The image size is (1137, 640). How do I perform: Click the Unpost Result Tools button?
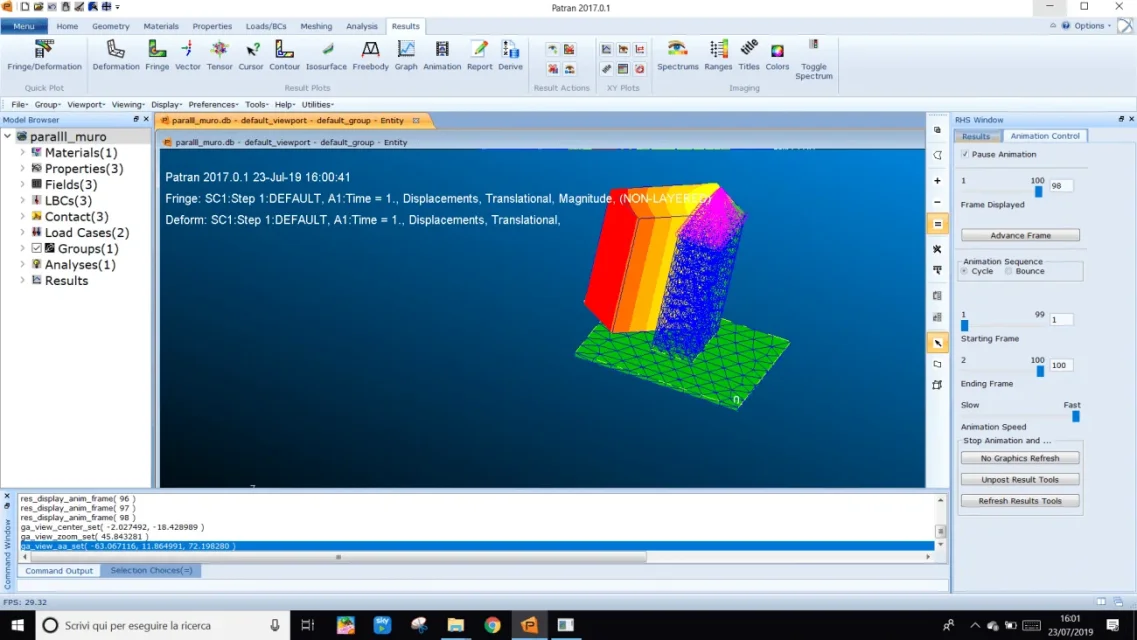[1020, 480]
